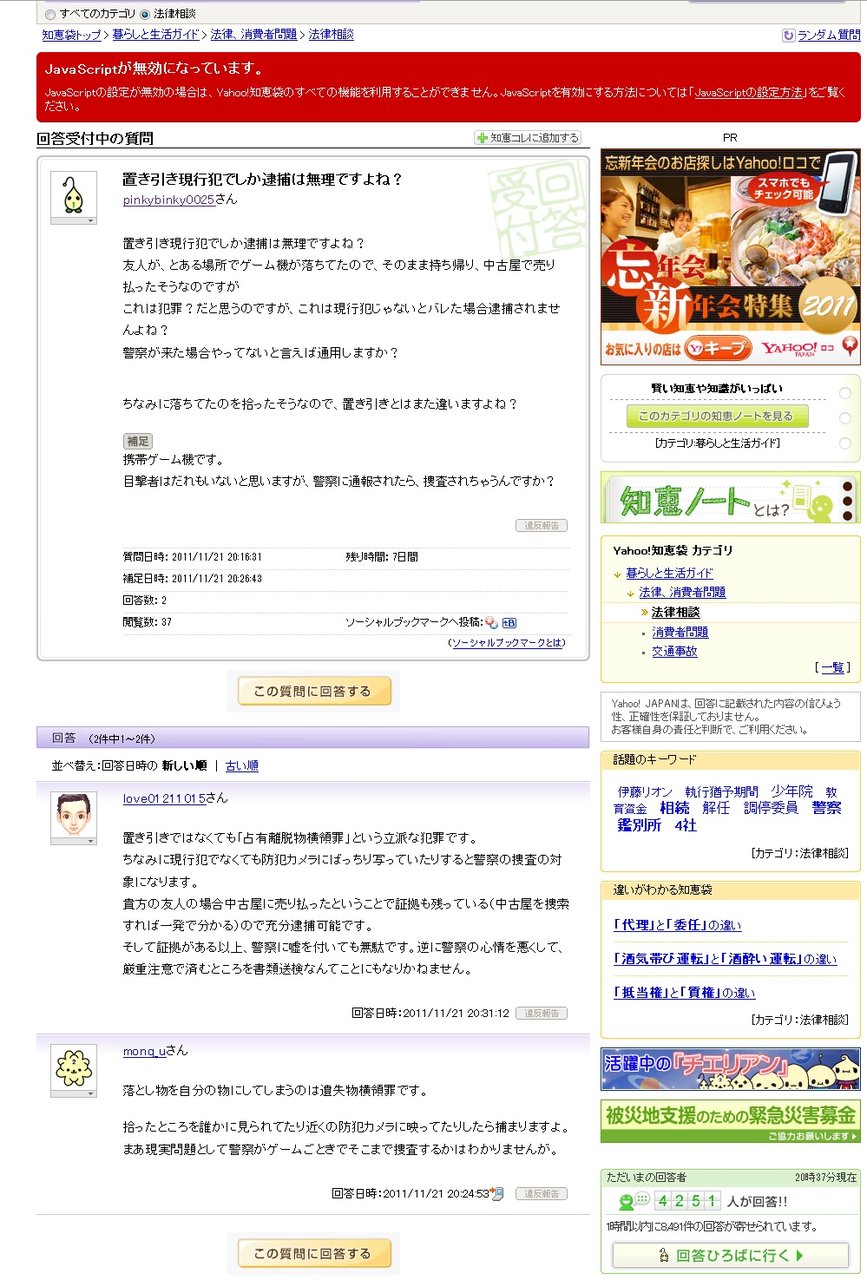Click the Yahoo bookmark icon beside ソーシャルブックマークへ投稿
The height and width of the screenshot is (1280, 867).
(x=491, y=622)
